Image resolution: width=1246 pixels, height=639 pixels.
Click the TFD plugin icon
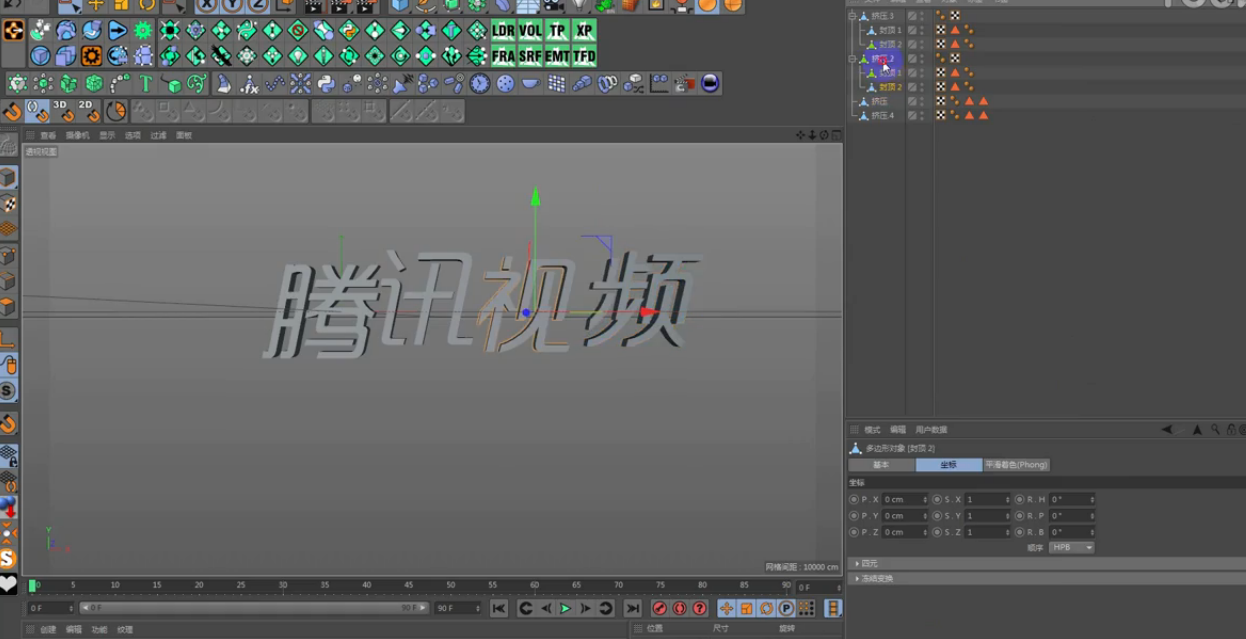coord(584,56)
